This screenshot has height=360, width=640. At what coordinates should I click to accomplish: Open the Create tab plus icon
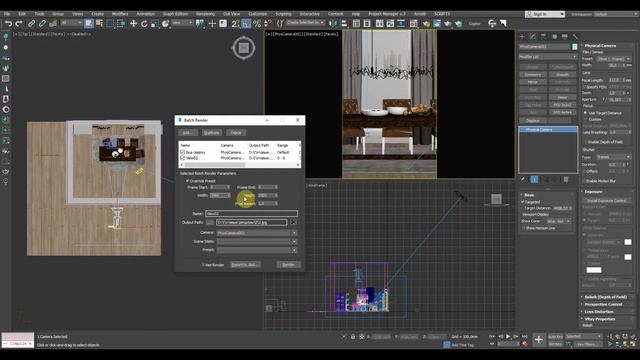522,37
